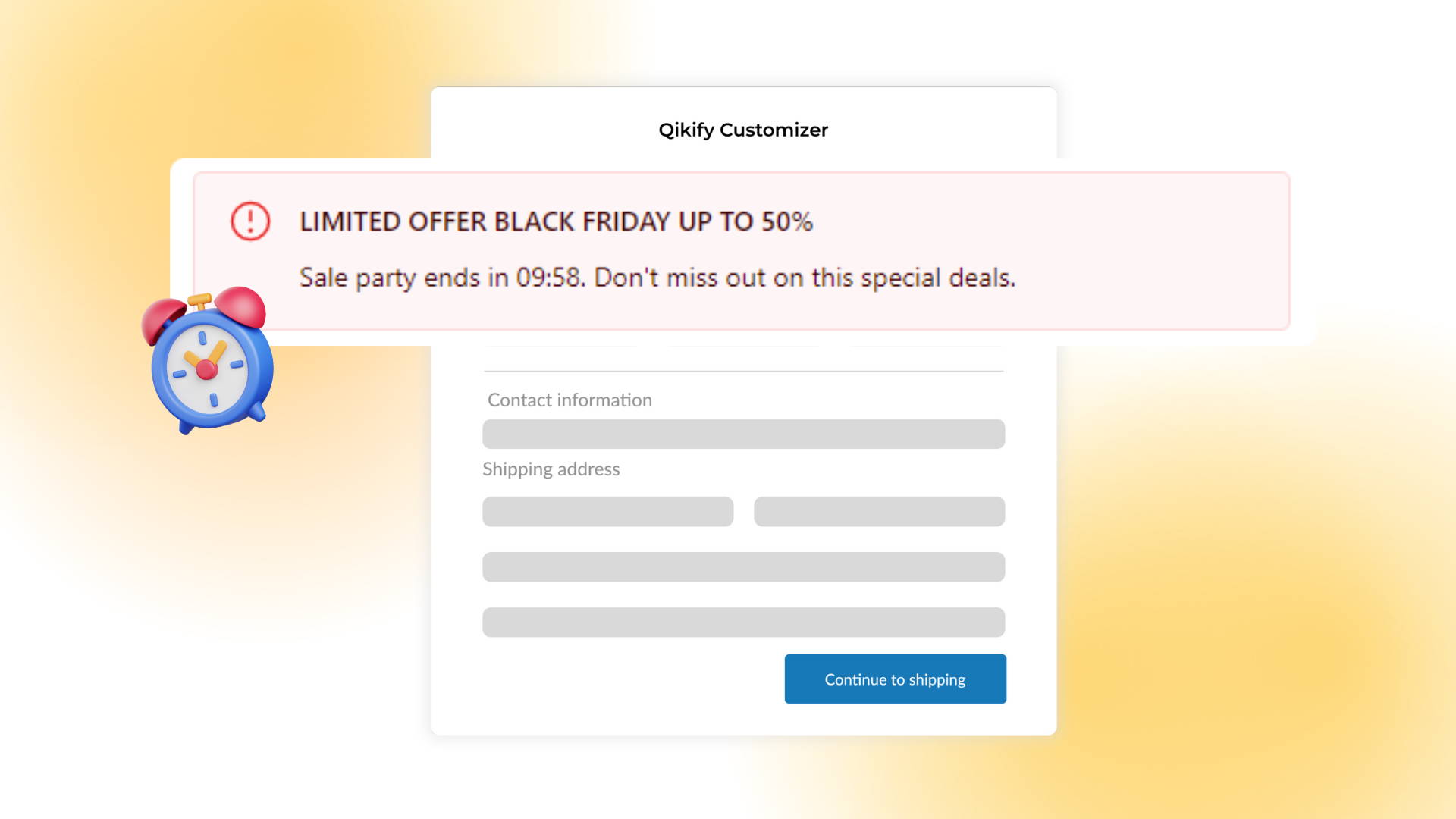Click the divider line above Contact information
Screen dimensions: 1456x819
(x=743, y=371)
